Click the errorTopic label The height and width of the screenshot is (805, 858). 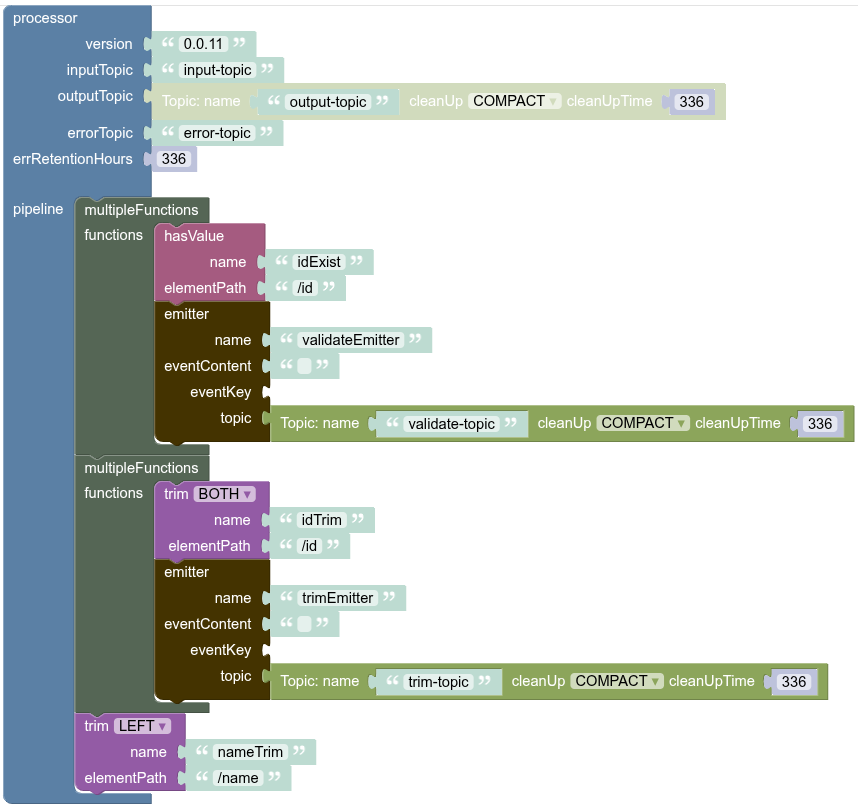point(100,133)
